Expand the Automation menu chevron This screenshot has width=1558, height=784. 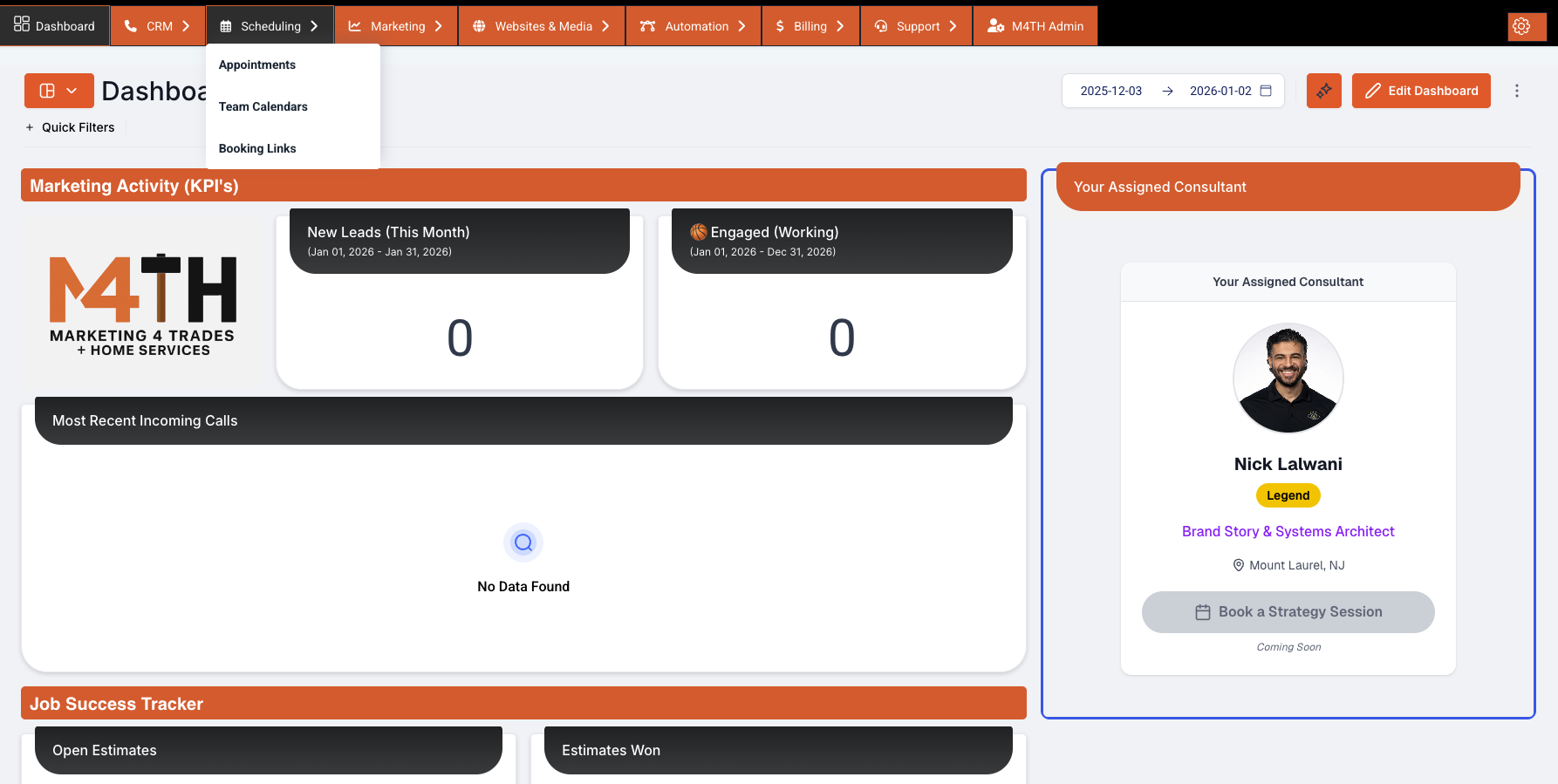742,26
